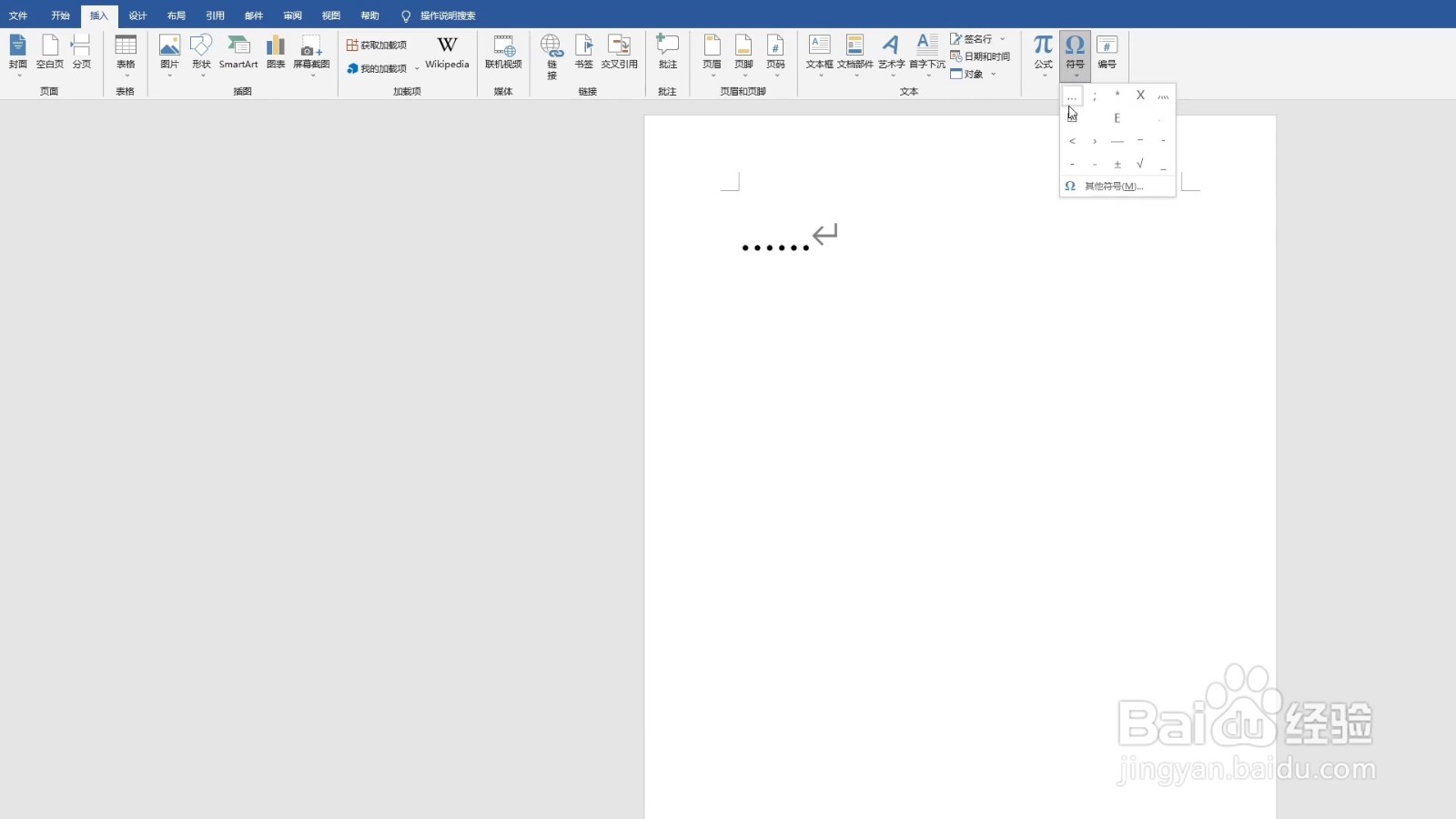Switch to the Layout (布局) tab
Screen dimensions: 1456x819
177,15
